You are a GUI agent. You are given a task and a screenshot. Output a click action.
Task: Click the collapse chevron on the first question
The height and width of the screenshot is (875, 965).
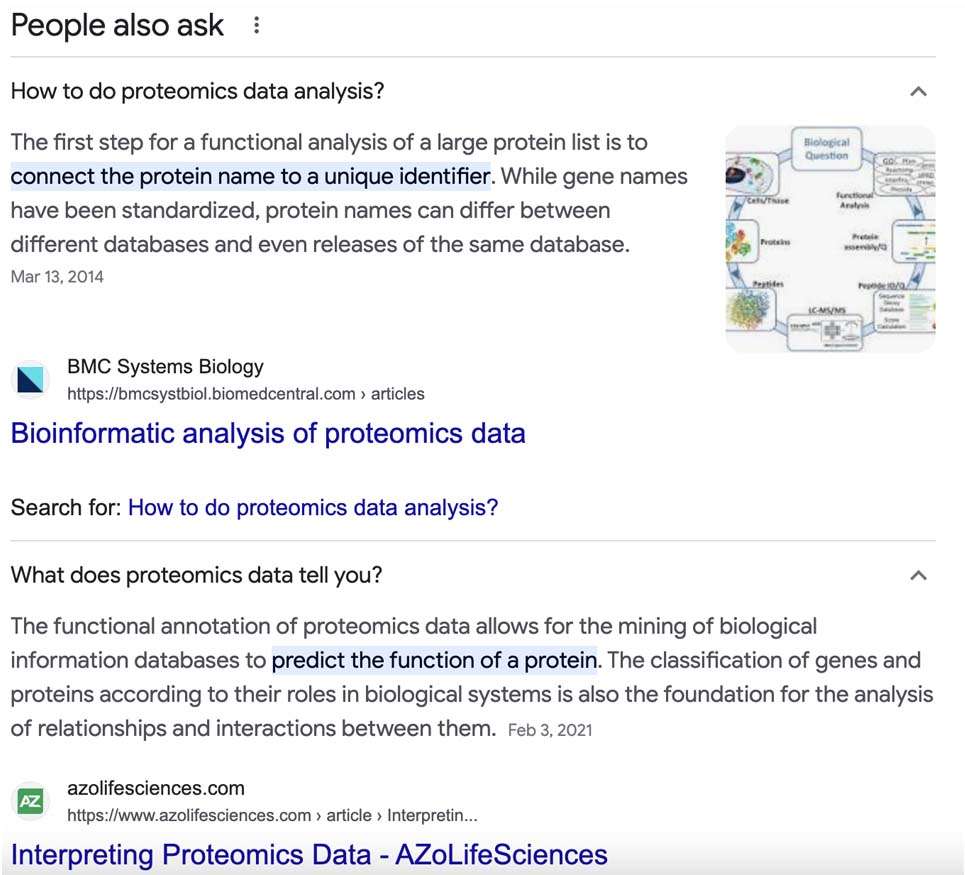[918, 91]
